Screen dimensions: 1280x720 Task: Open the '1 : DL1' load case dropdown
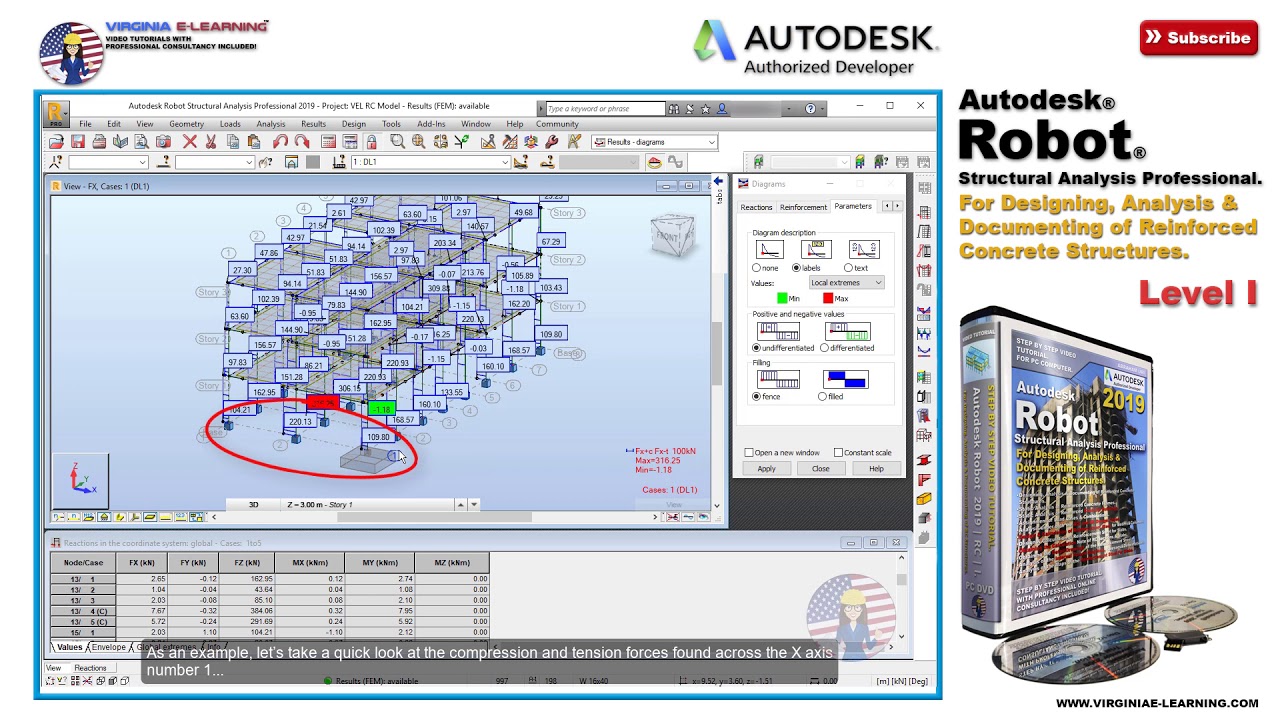(x=431, y=162)
